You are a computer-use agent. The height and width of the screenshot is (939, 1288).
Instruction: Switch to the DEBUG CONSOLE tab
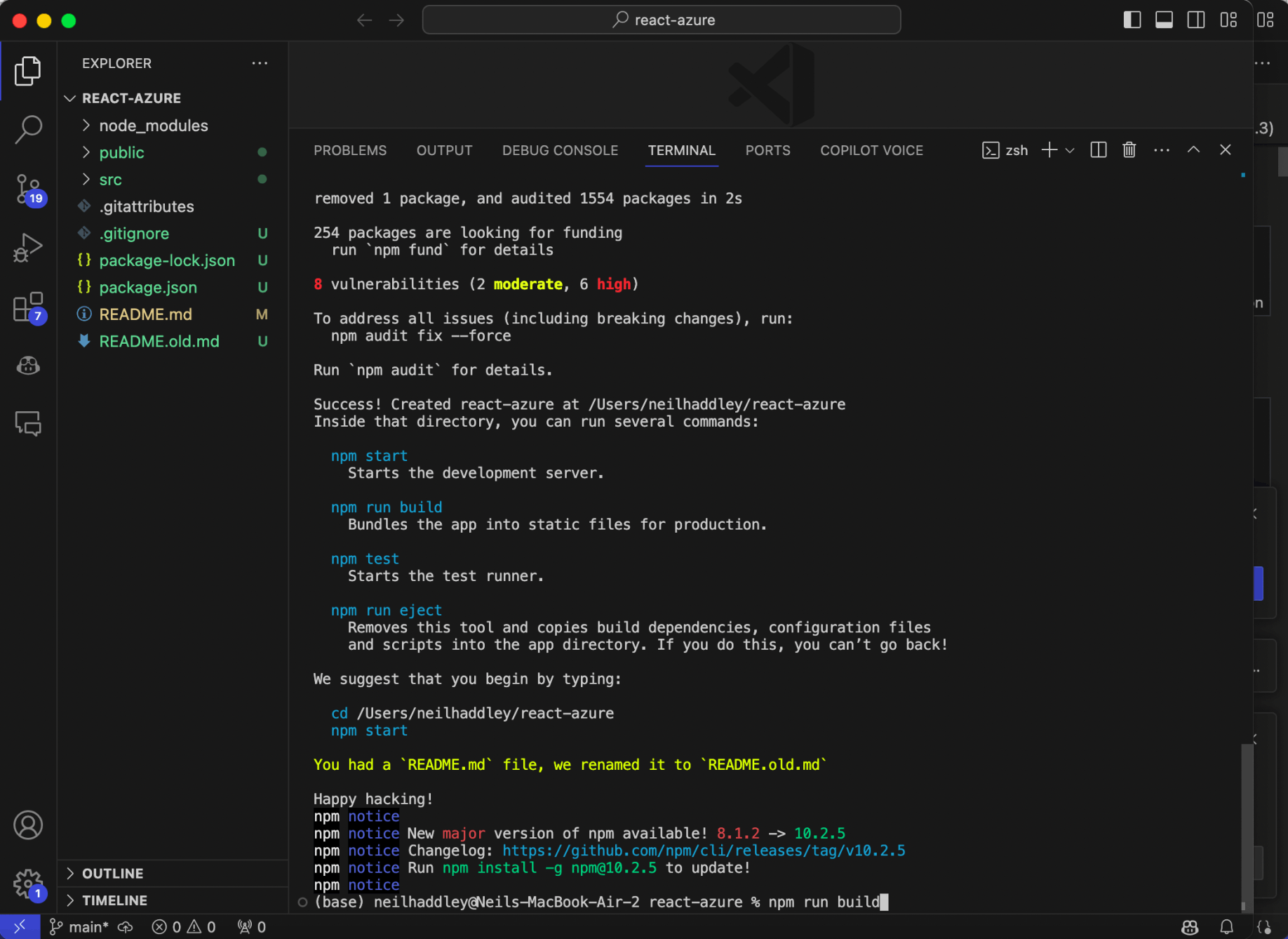click(x=560, y=150)
